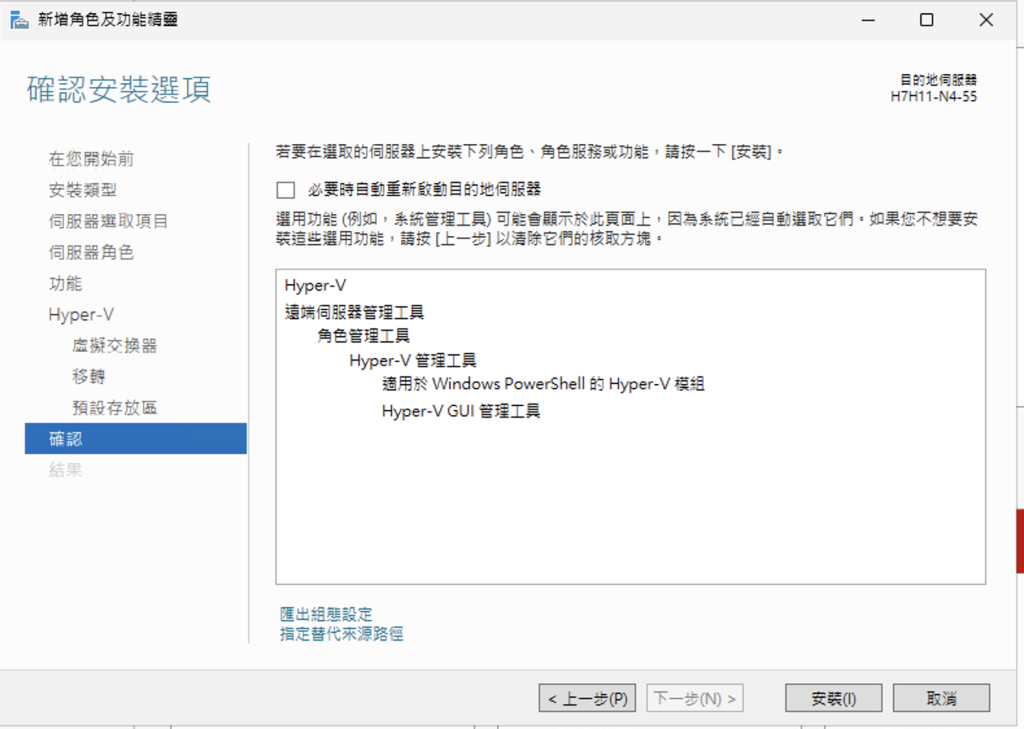Click the wizard icon in the title bar

[x=18, y=20]
